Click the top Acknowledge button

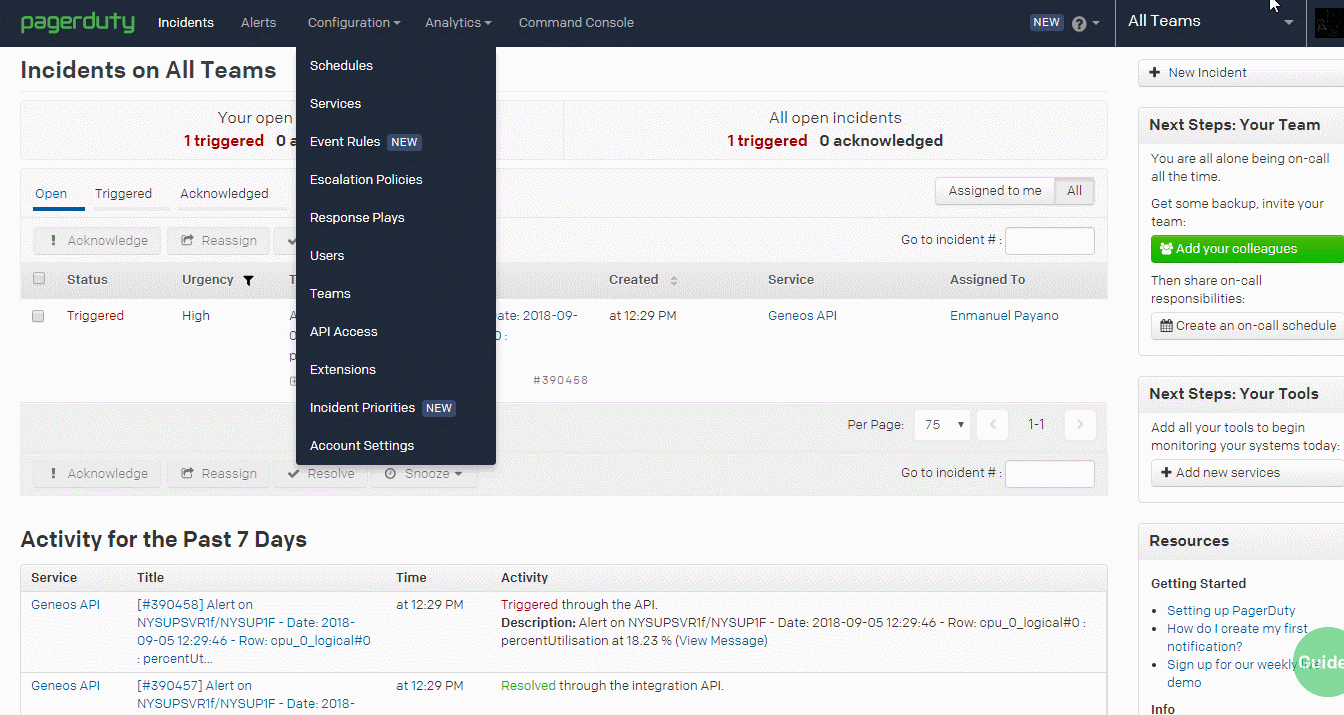tap(98, 241)
